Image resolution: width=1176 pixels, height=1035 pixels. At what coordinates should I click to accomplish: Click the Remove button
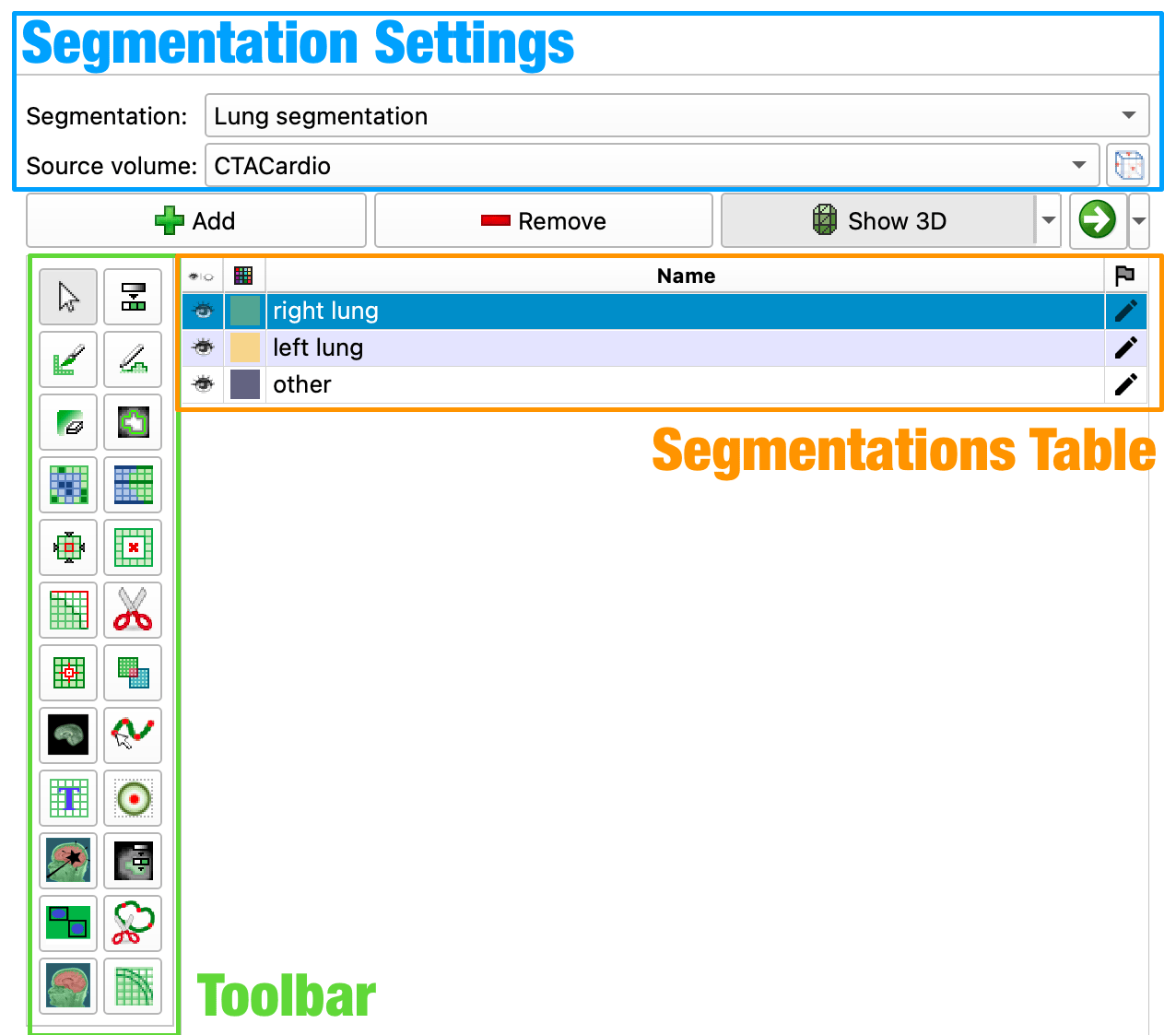tap(544, 220)
